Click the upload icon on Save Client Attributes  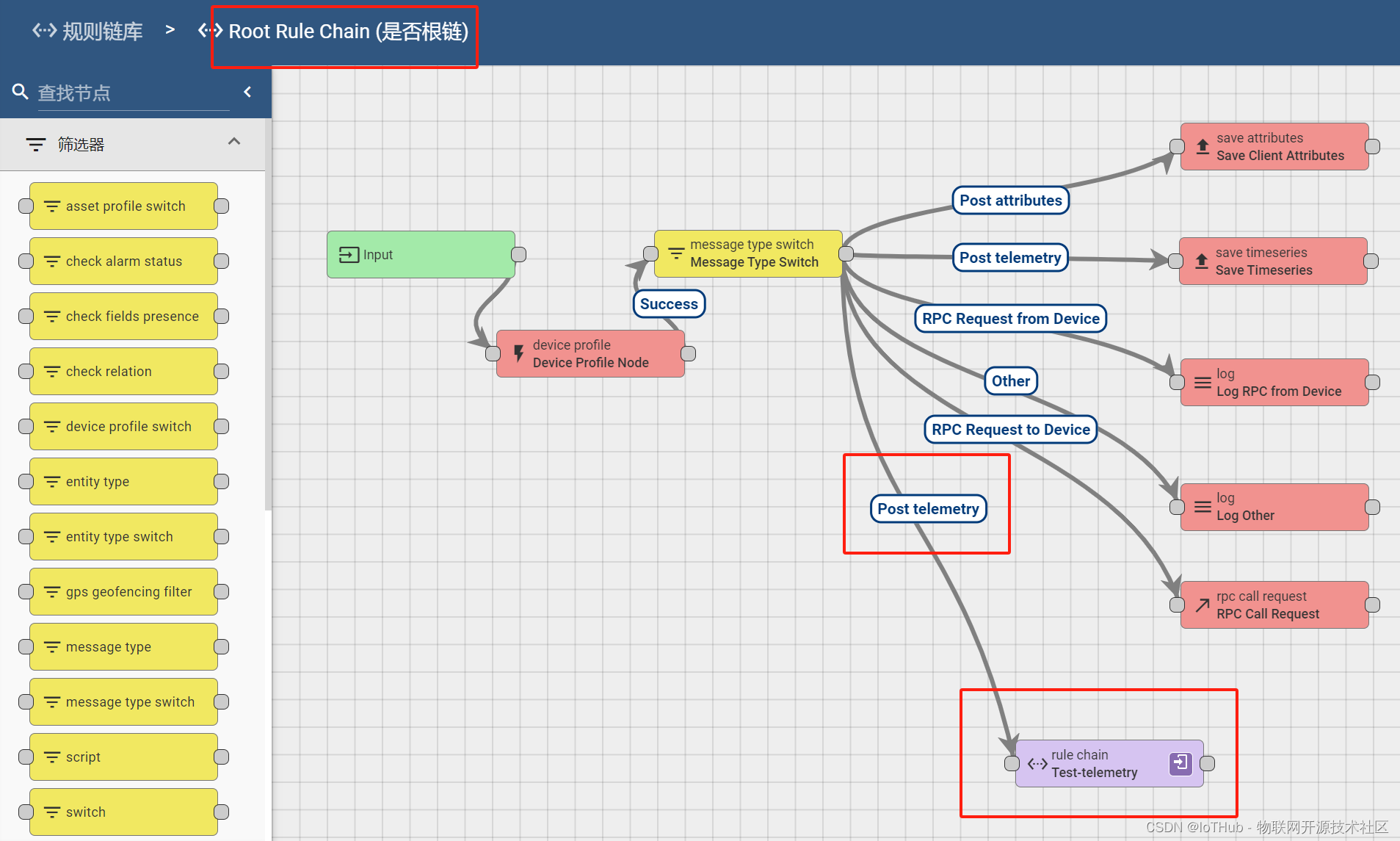point(1203,147)
